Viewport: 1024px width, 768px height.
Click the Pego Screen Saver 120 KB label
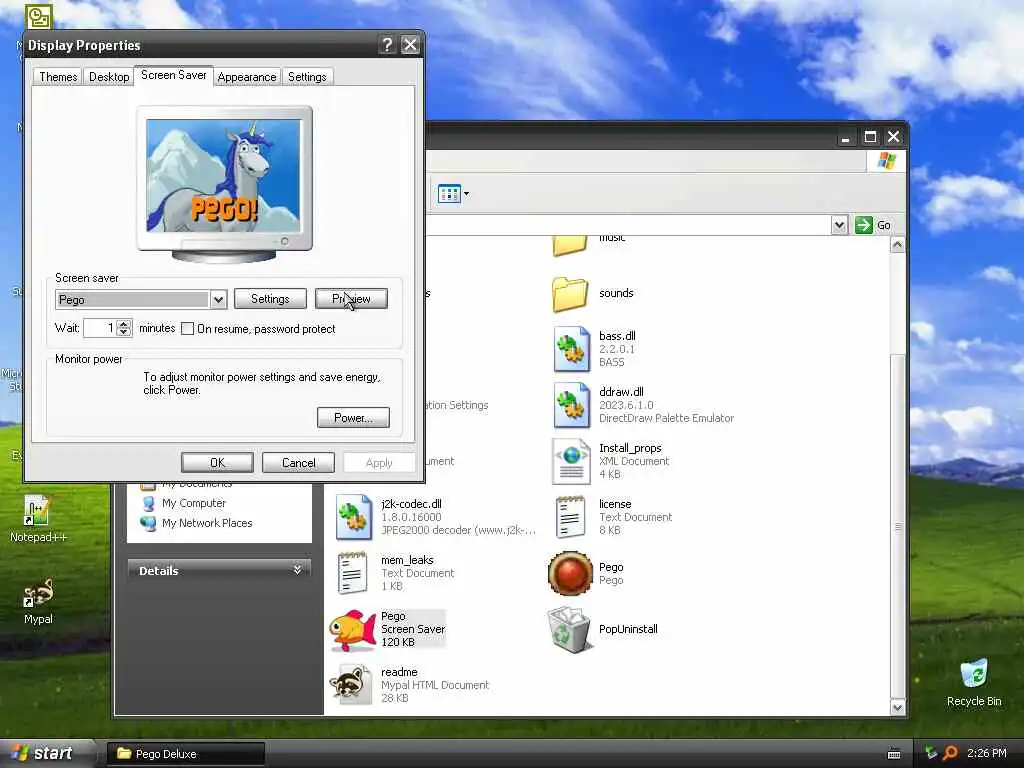coord(413,629)
